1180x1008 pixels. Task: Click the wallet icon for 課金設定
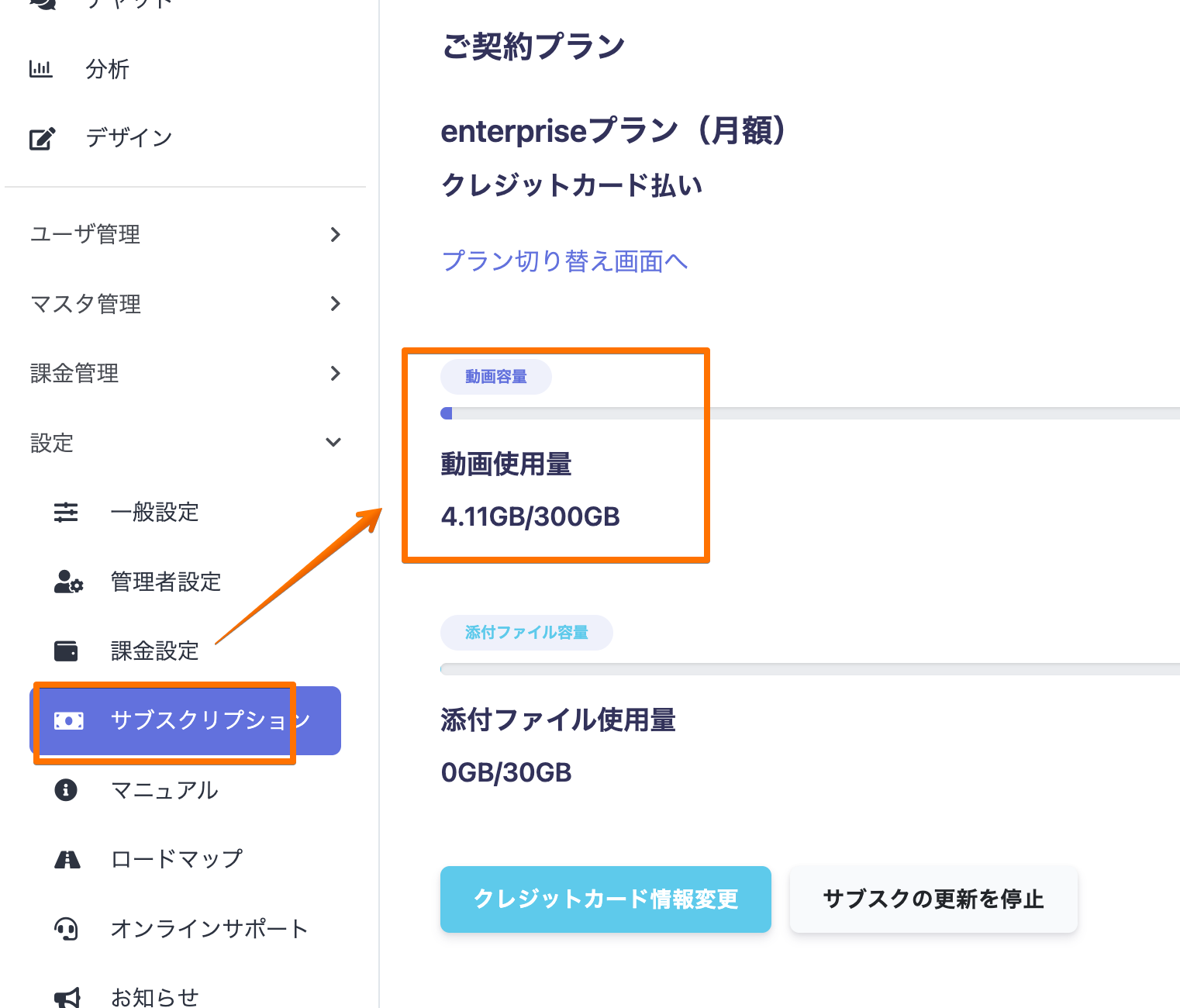tap(66, 651)
